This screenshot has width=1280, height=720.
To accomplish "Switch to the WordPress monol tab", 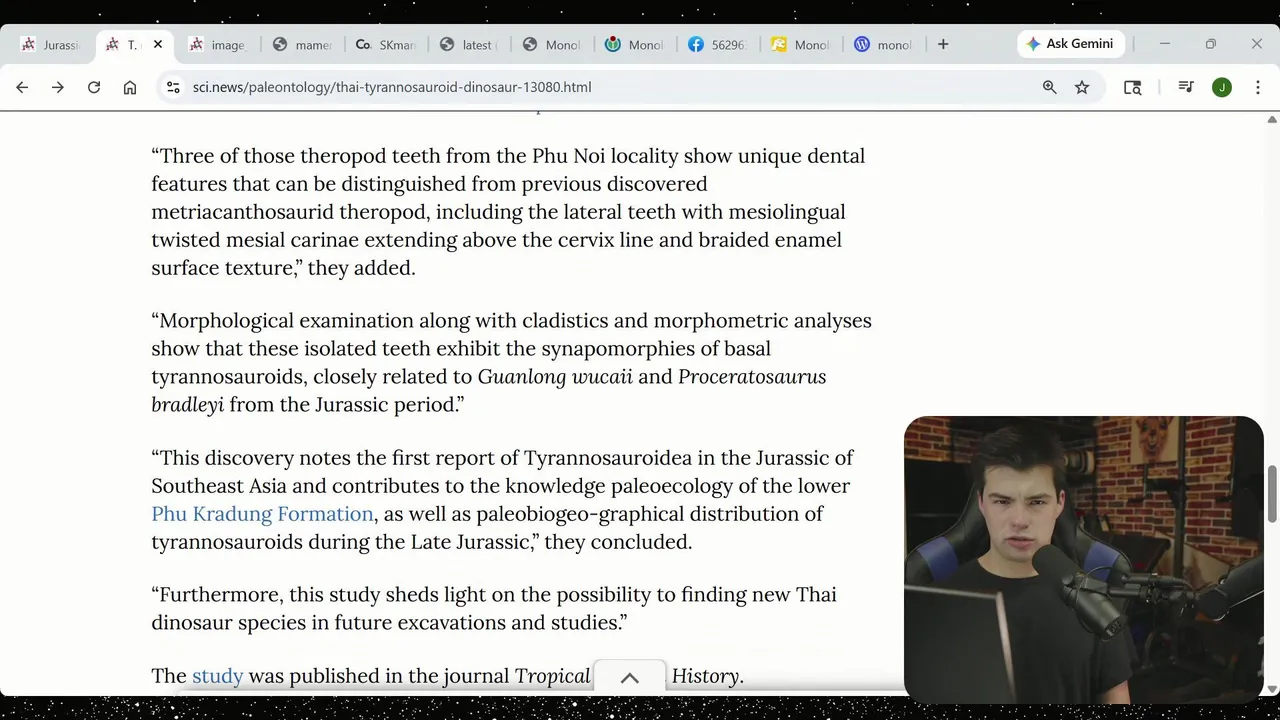I will point(884,44).
